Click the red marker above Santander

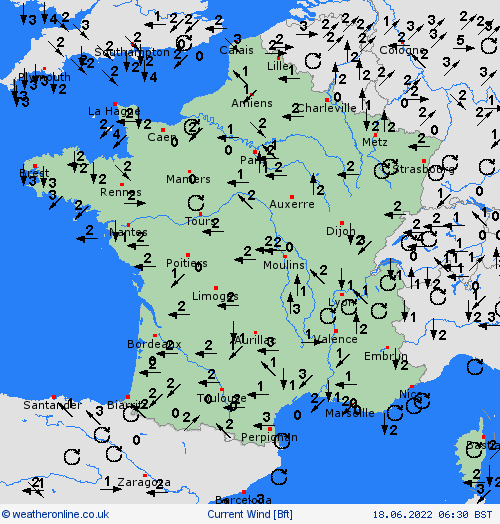[x=54, y=397]
